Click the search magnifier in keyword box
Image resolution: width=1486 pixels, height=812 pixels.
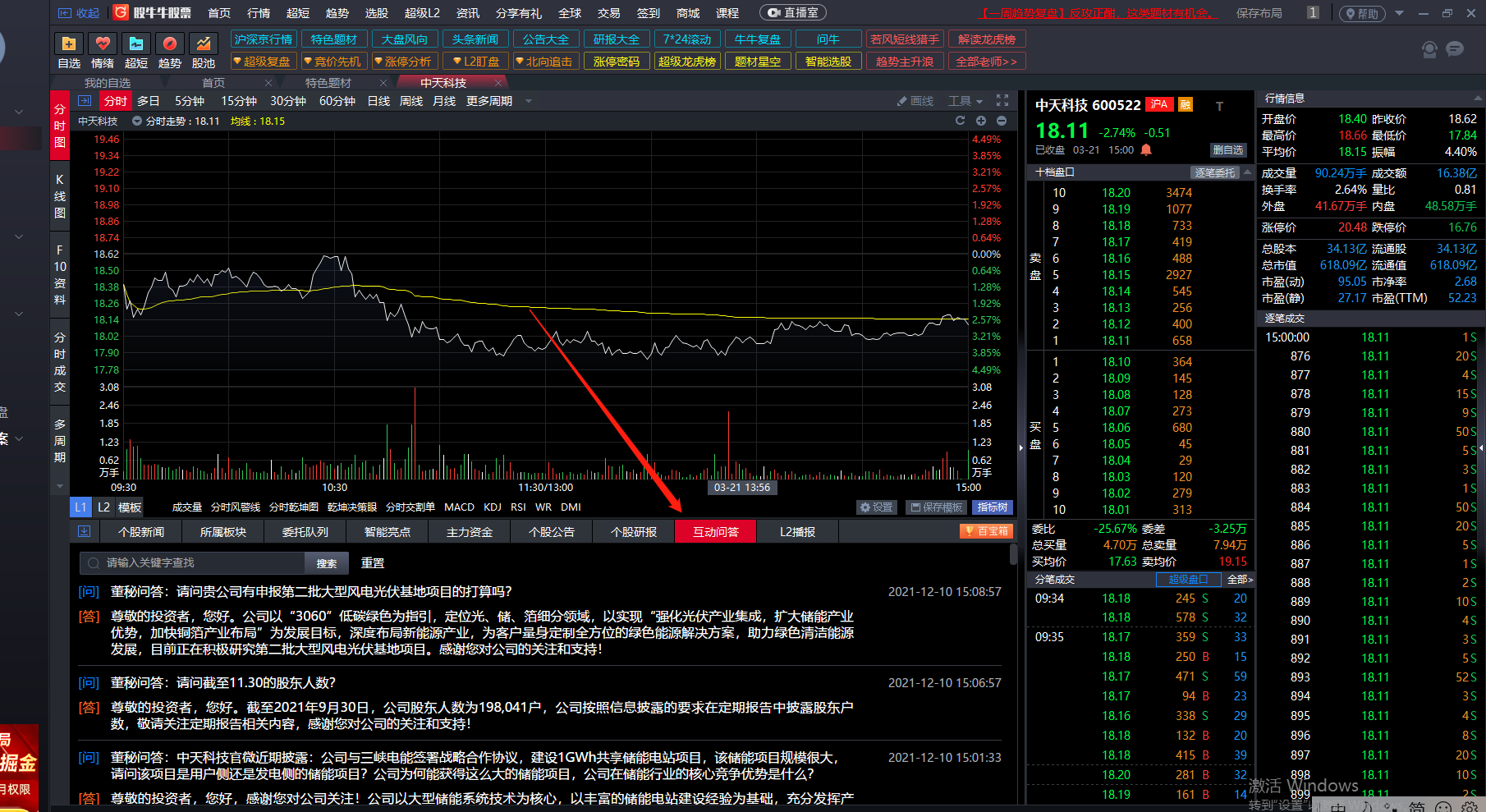pyautogui.click(x=93, y=562)
